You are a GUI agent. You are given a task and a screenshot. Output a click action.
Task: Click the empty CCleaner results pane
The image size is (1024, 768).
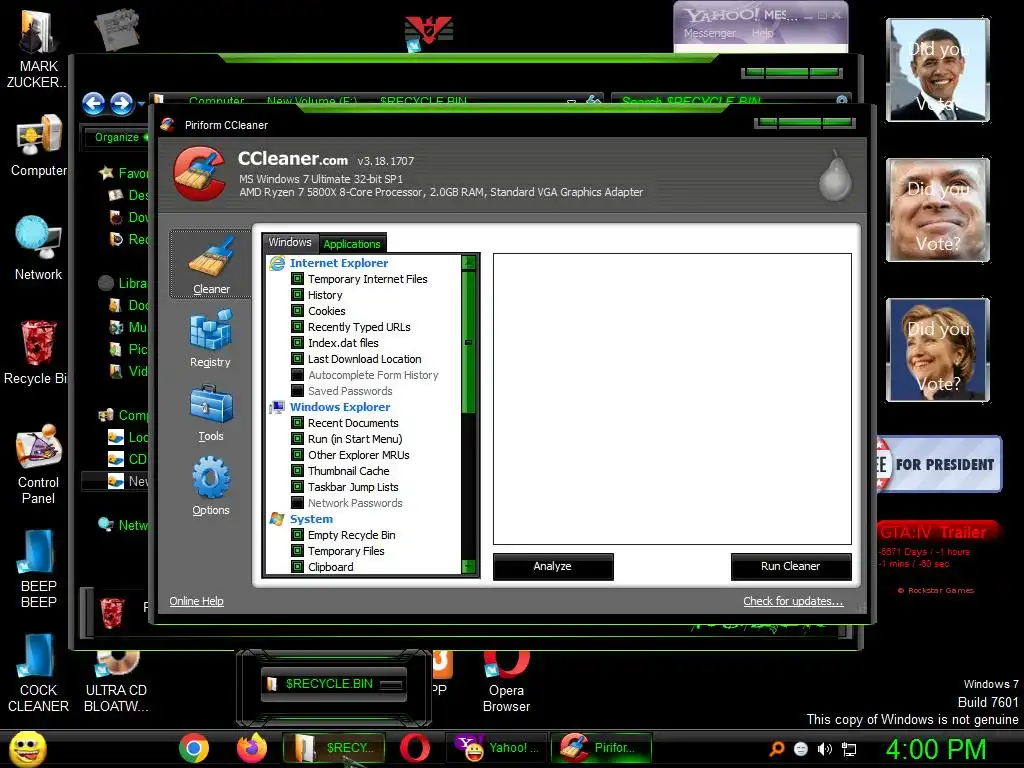coord(672,399)
